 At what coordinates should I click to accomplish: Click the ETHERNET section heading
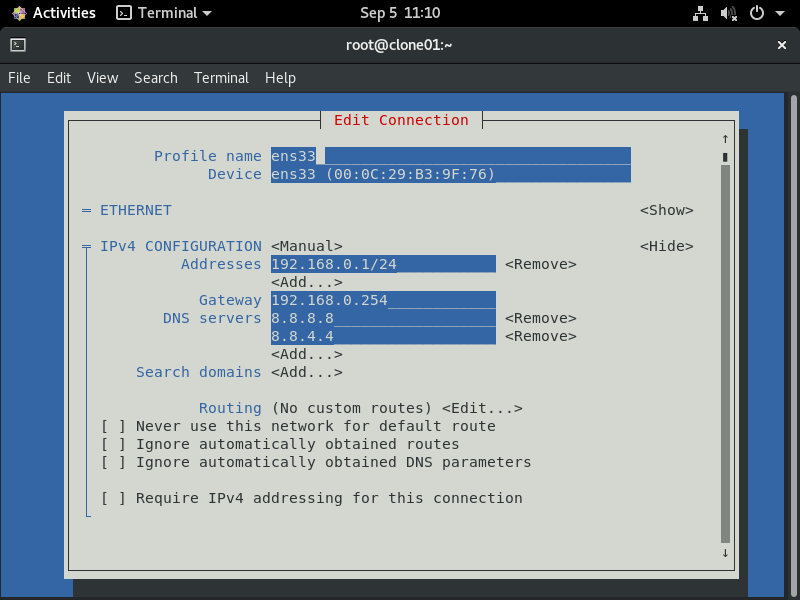point(136,210)
